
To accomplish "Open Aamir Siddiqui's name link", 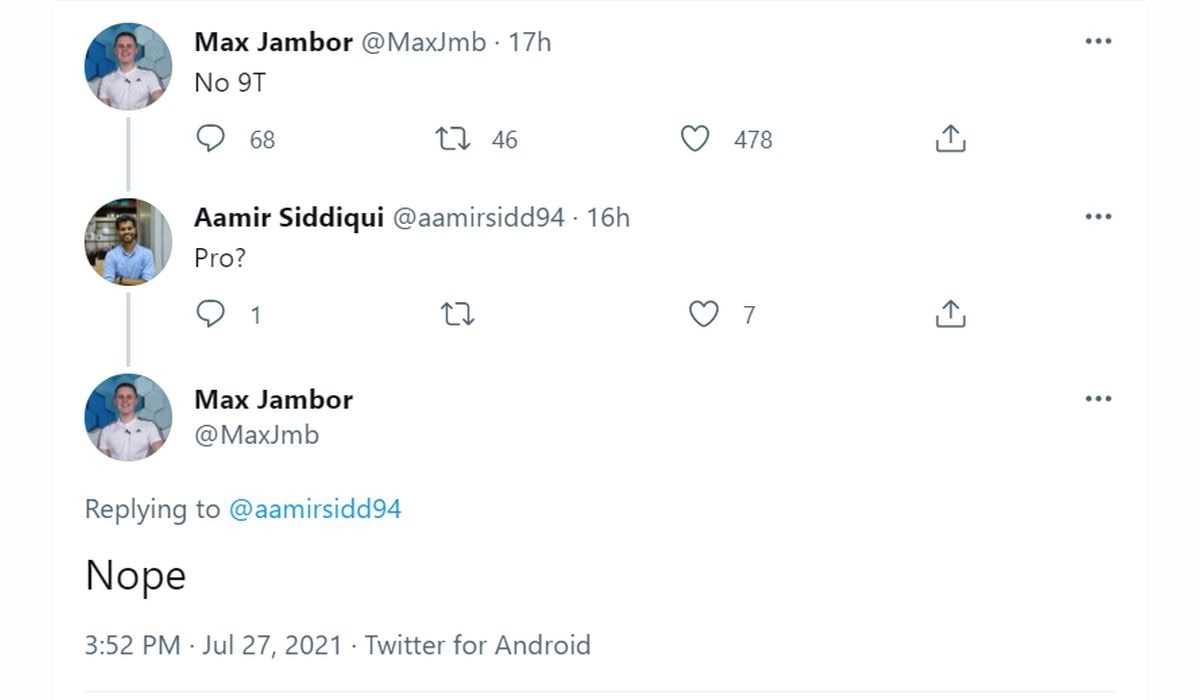I will click(x=288, y=217).
